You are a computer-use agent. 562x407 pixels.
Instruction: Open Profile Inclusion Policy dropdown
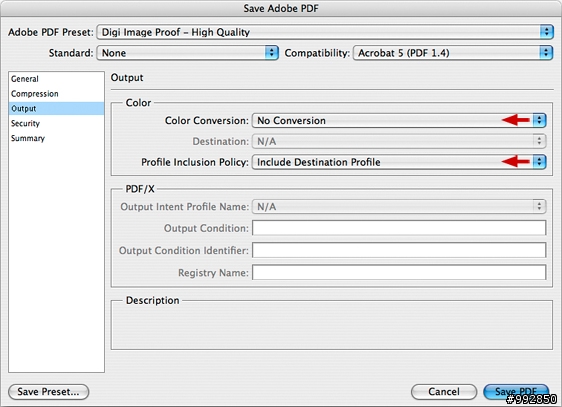click(399, 162)
